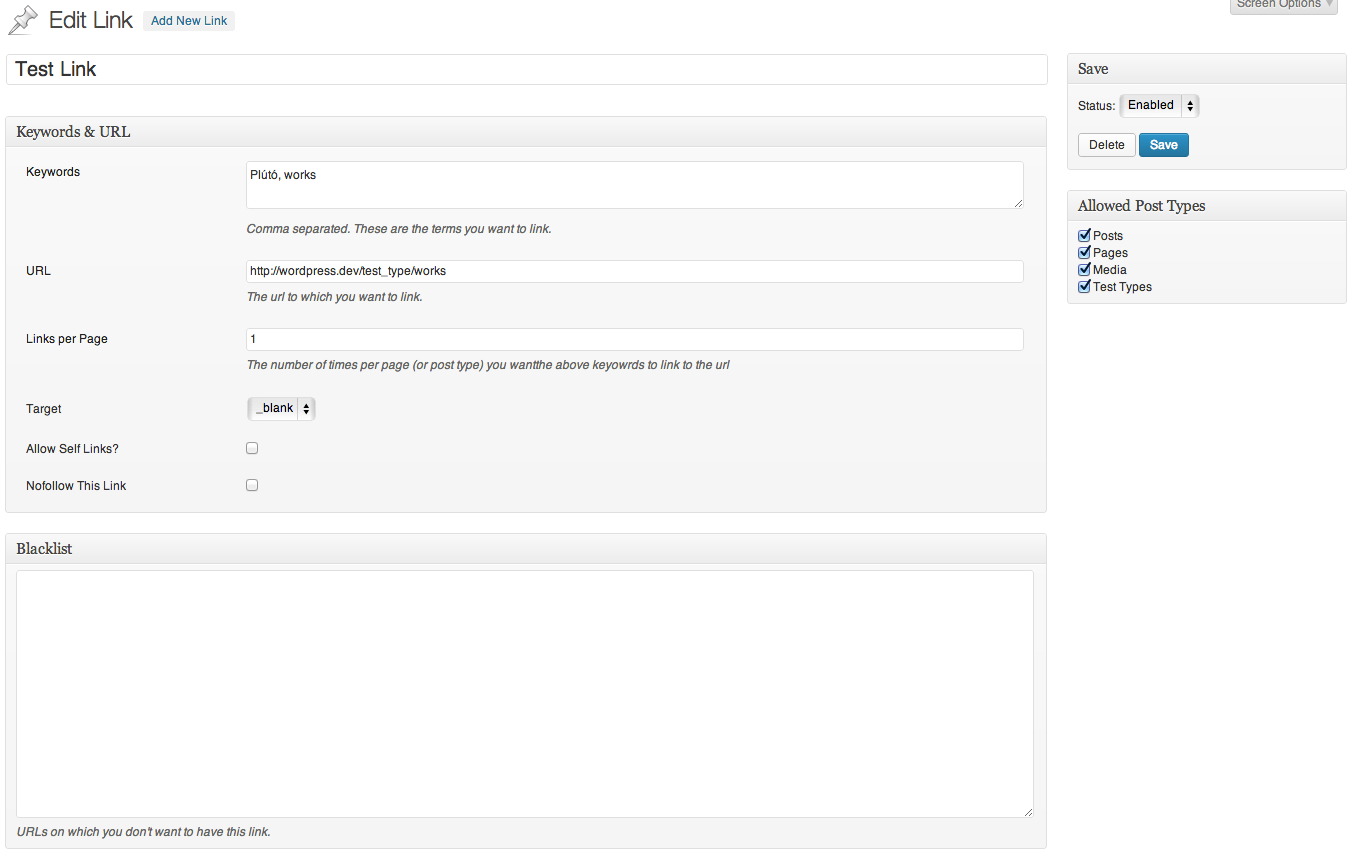Focus the URL input field

click(634, 271)
